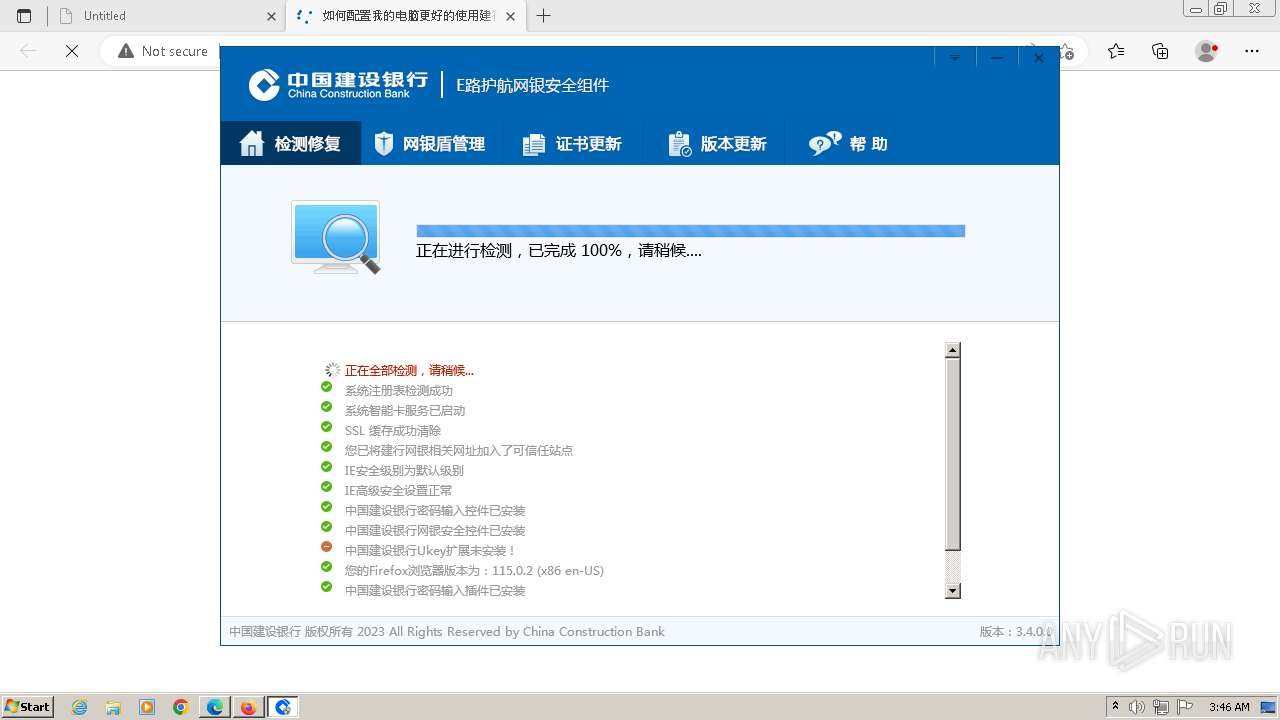Click the Not secure site info indicator
Image resolution: width=1280 pixels, height=720 pixels.
click(163, 51)
